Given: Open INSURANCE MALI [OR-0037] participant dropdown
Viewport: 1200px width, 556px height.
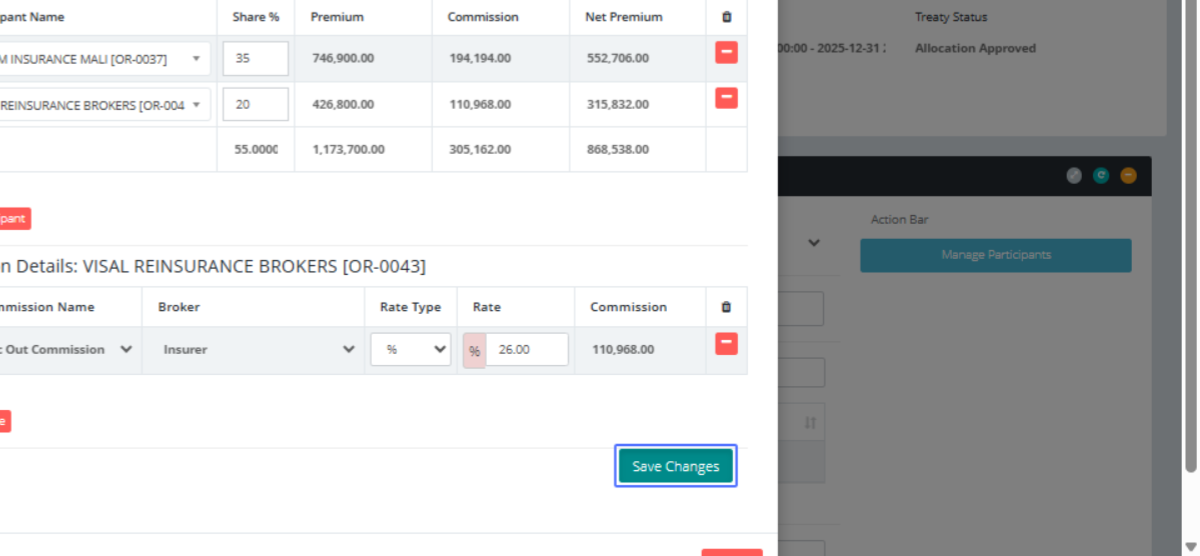Looking at the screenshot, I should [100, 59].
